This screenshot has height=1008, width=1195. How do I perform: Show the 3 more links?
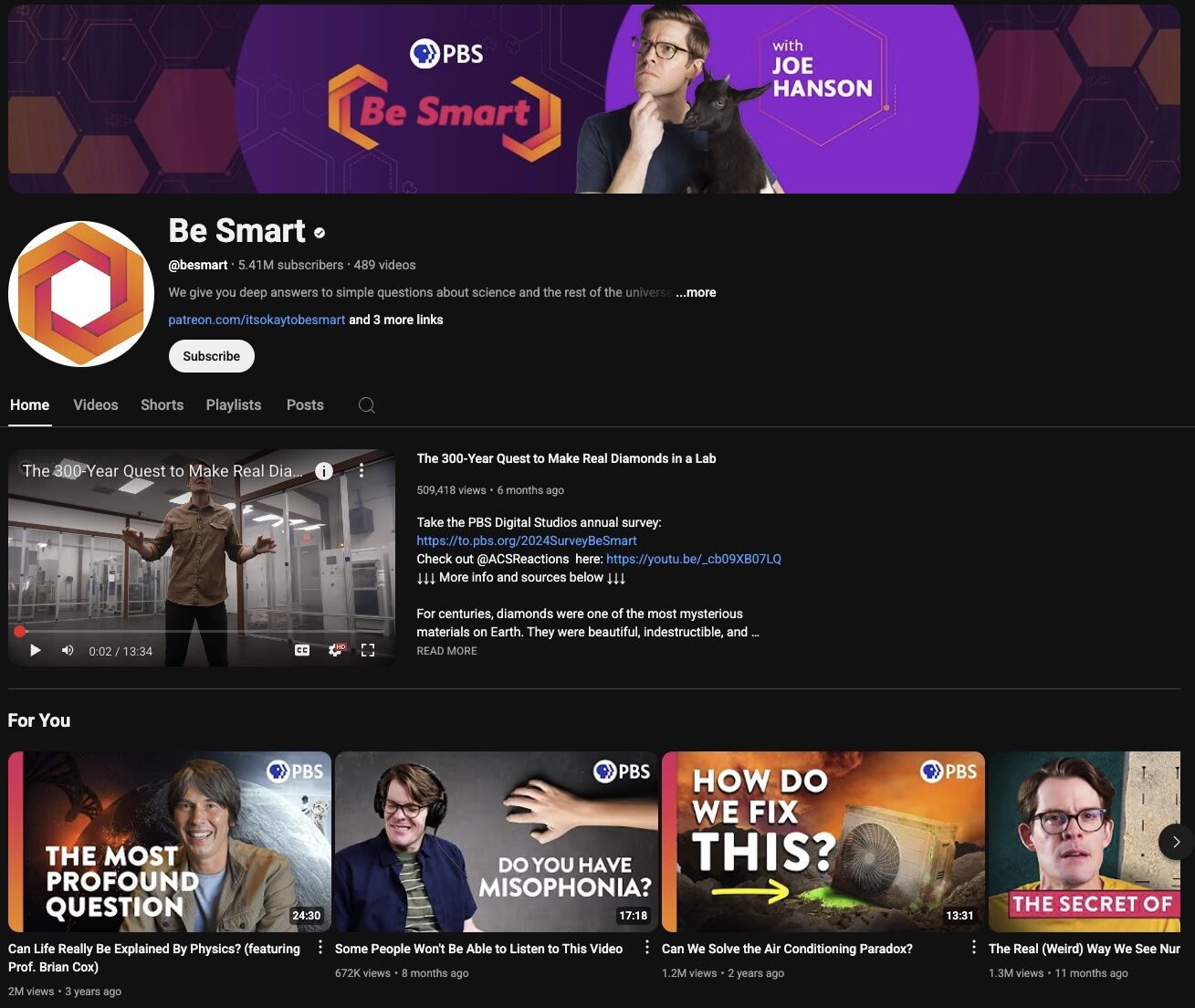click(396, 320)
